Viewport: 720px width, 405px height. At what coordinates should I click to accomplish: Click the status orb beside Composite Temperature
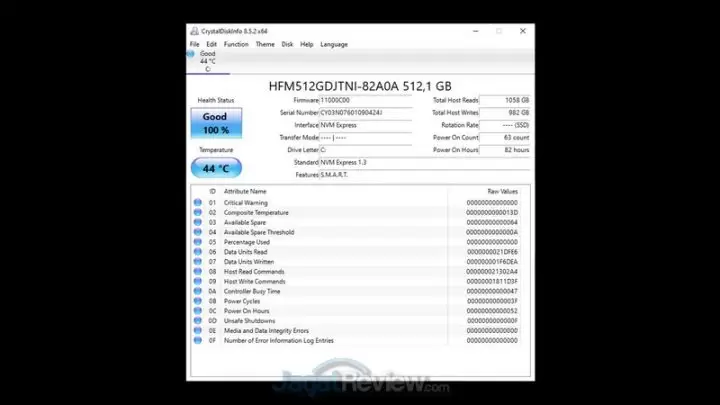[x=198, y=213]
